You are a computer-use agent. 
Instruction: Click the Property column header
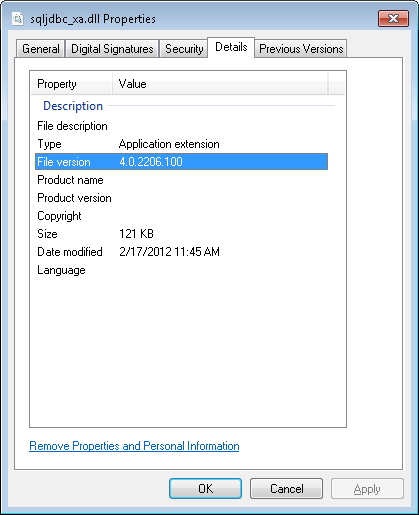coord(72,84)
